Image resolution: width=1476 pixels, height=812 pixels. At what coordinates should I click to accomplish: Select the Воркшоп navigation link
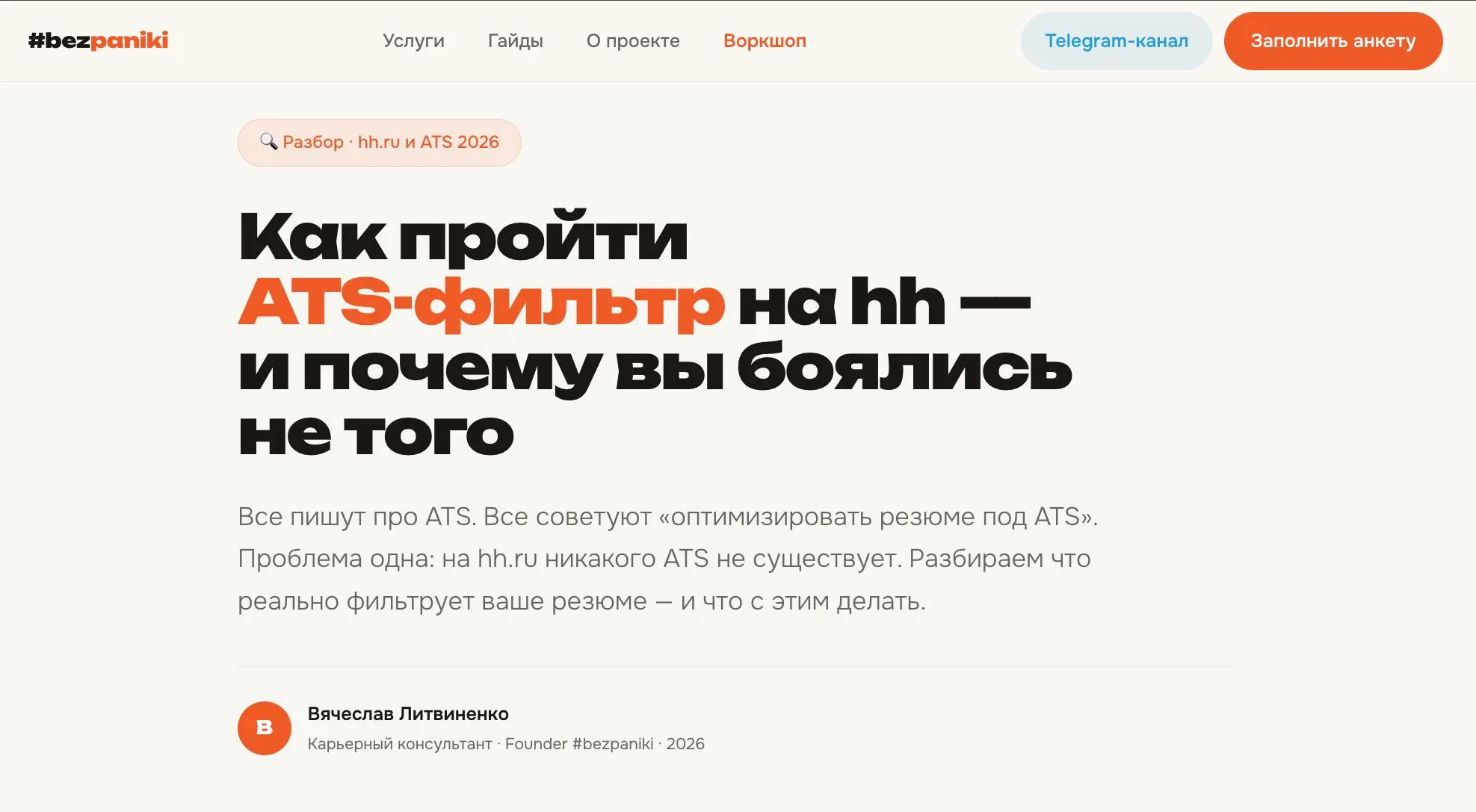tap(765, 41)
